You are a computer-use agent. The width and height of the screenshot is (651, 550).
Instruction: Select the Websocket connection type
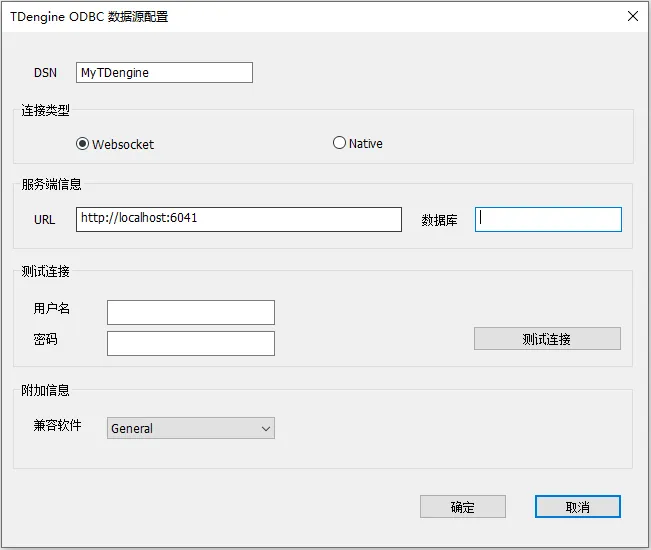click(83, 144)
